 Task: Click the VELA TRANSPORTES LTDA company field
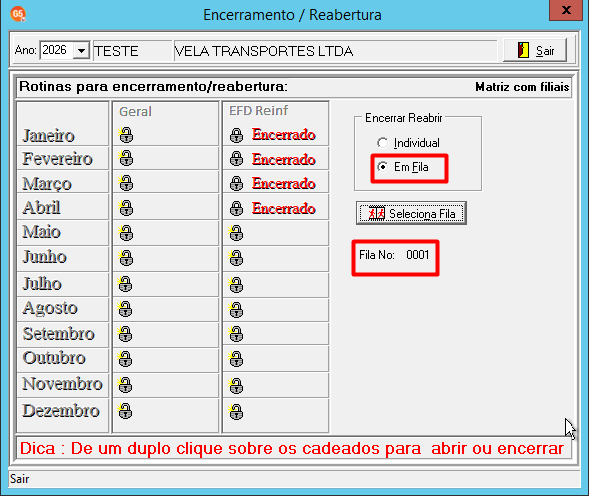[x=335, y=51]
